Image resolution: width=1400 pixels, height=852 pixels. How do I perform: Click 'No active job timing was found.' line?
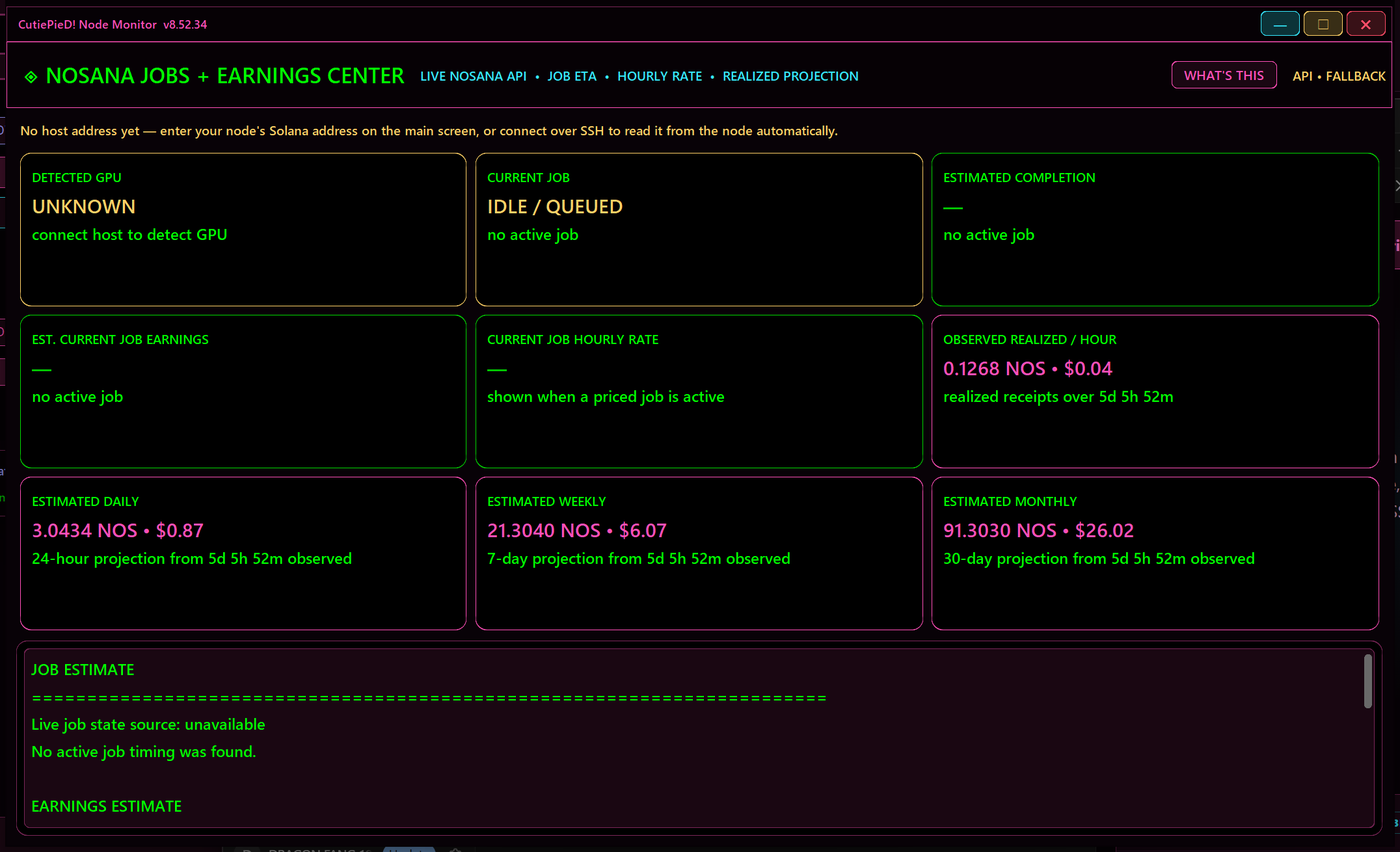click(x=144, y=752)
